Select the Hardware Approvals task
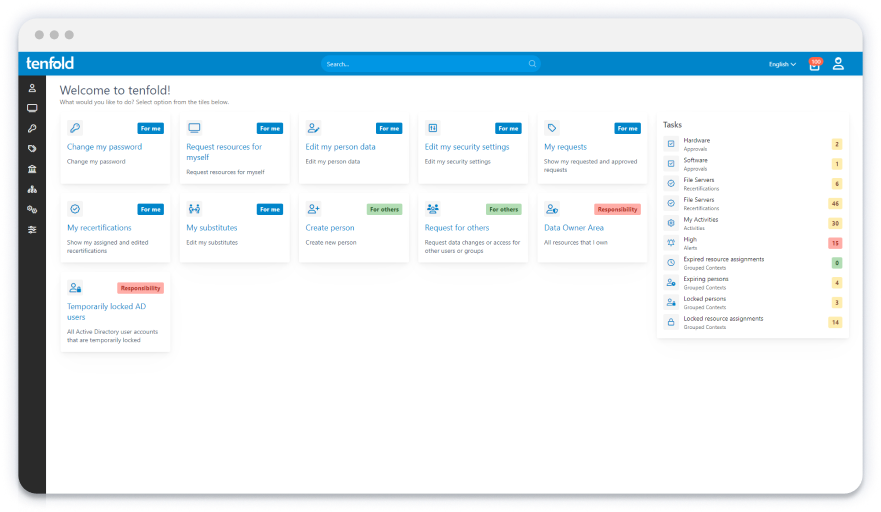 point(753,144)
